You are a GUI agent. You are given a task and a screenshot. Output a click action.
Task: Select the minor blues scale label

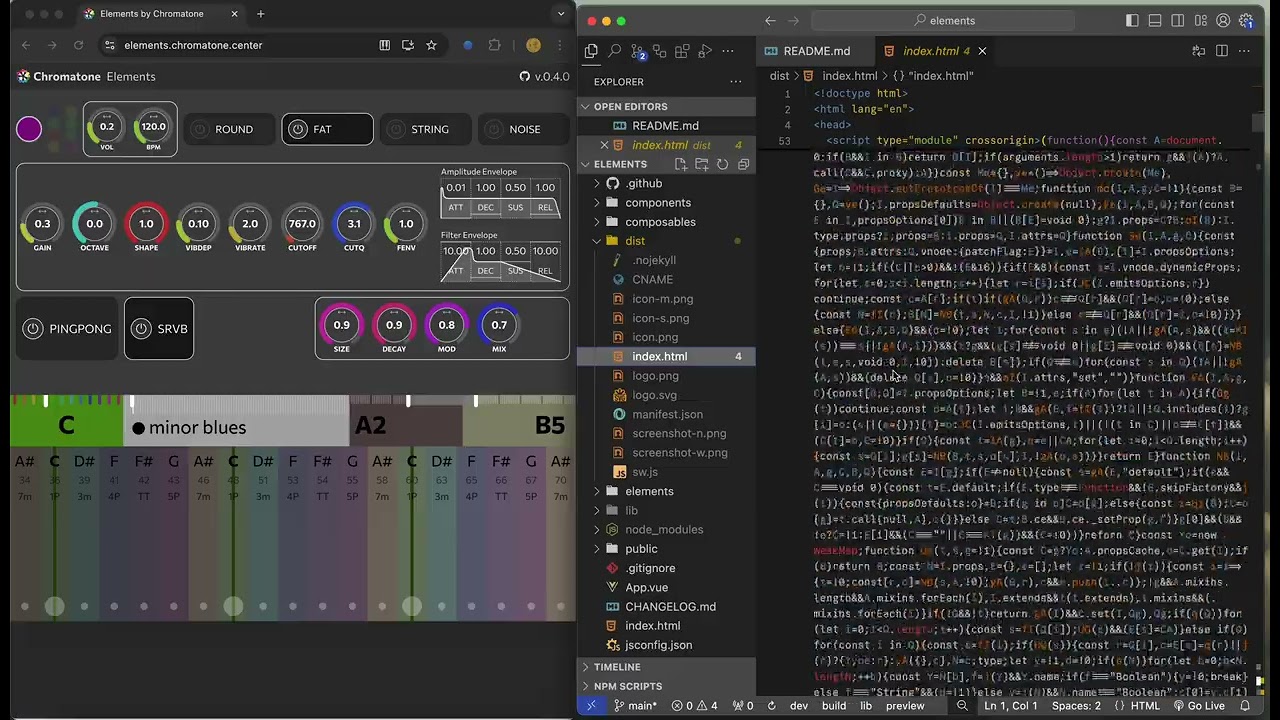(x=197, y=428)
